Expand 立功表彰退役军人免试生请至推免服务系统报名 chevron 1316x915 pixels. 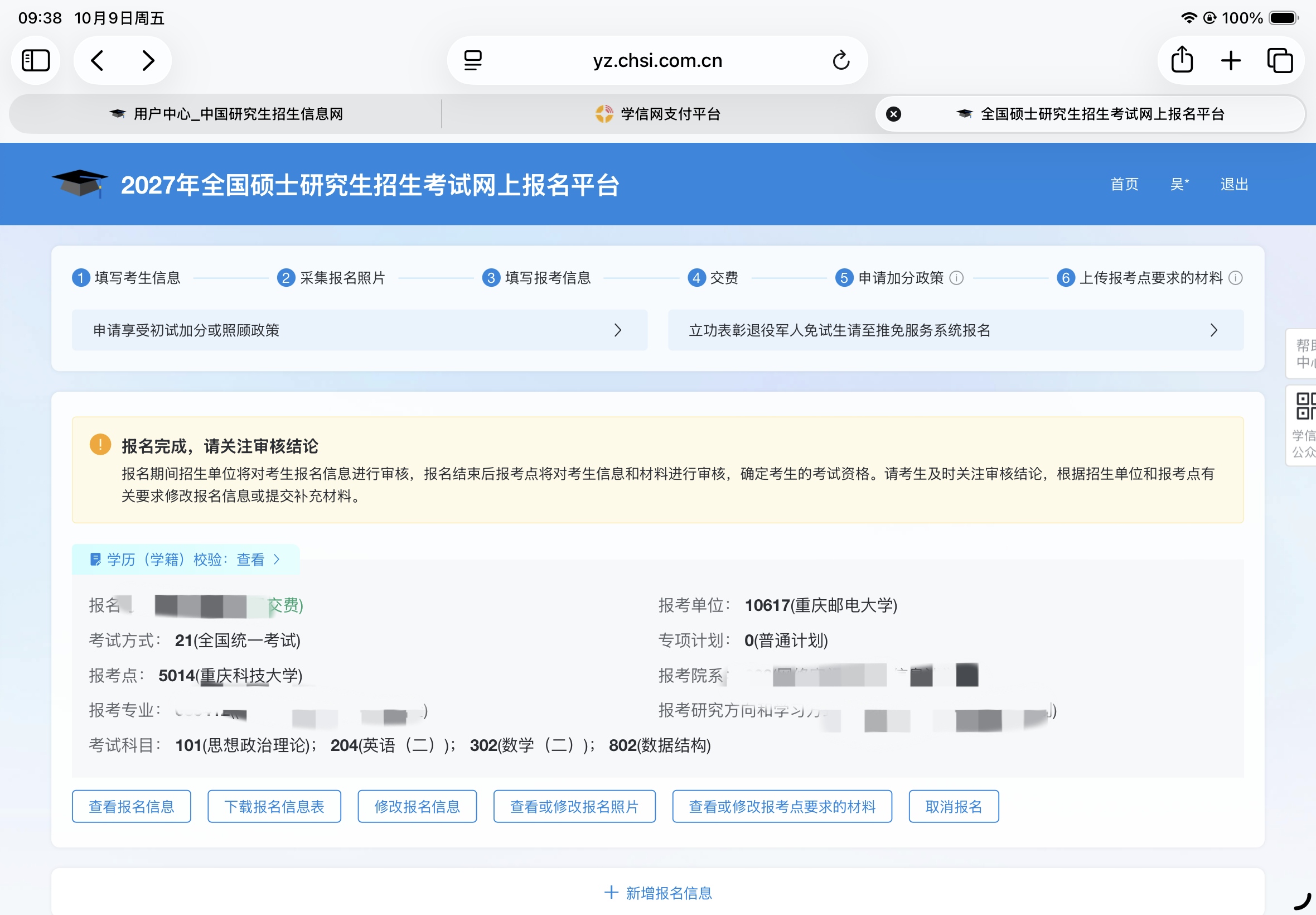pyautogui.click(x=1213, y=330)
